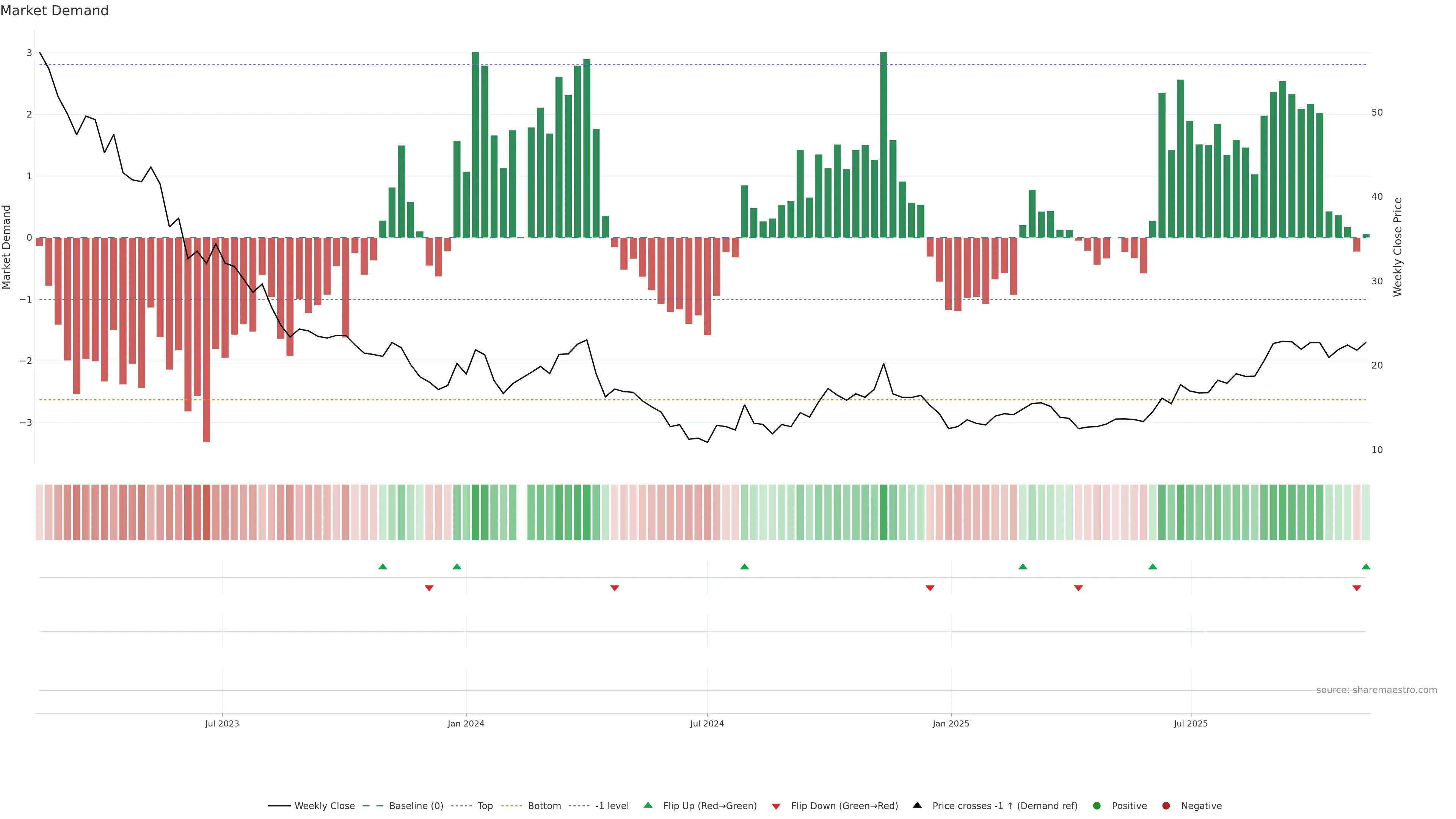Click the rightmost red flip-down triangle marker

1357,588
